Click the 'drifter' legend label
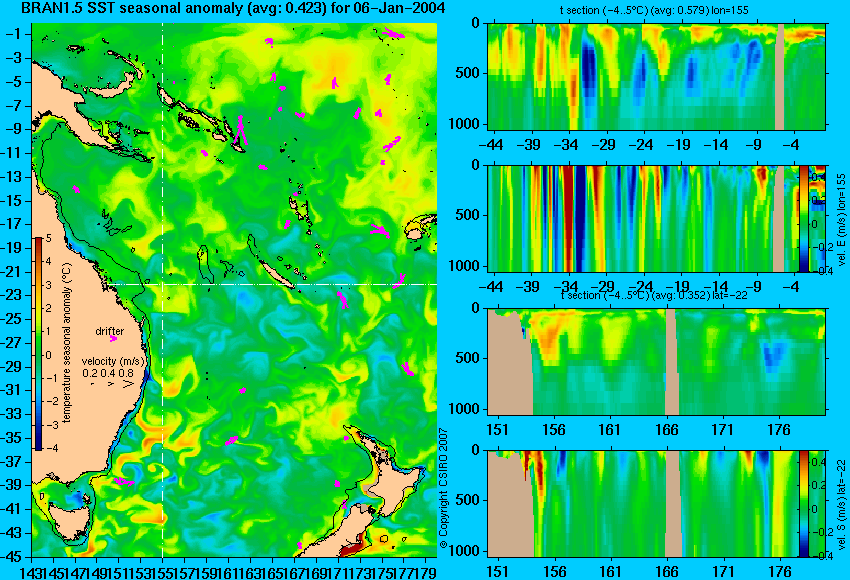The height and width of the screenshot is (580, 850). 110,331
